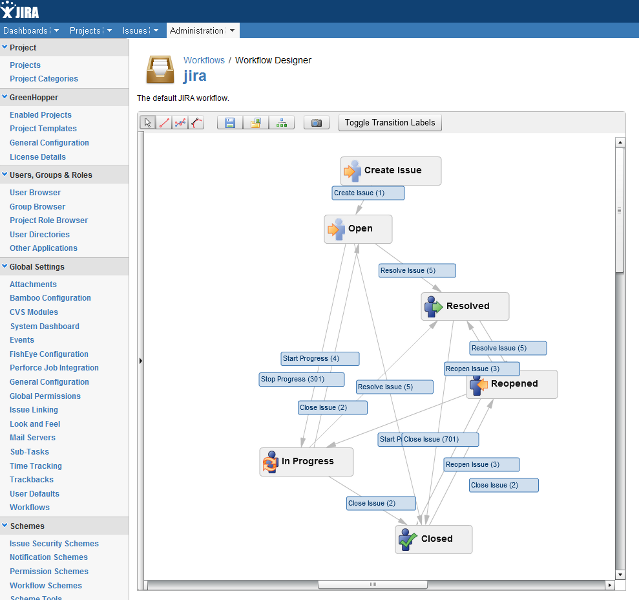
Task: Open the Workflows breadcrumb link
Action: 204,60
